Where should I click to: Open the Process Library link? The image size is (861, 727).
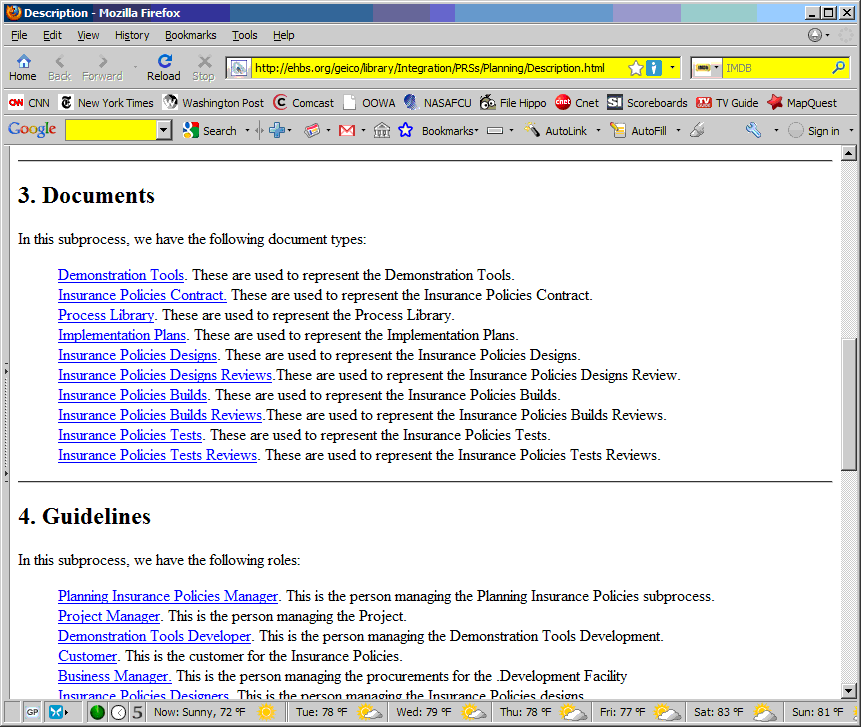[106, 315]
